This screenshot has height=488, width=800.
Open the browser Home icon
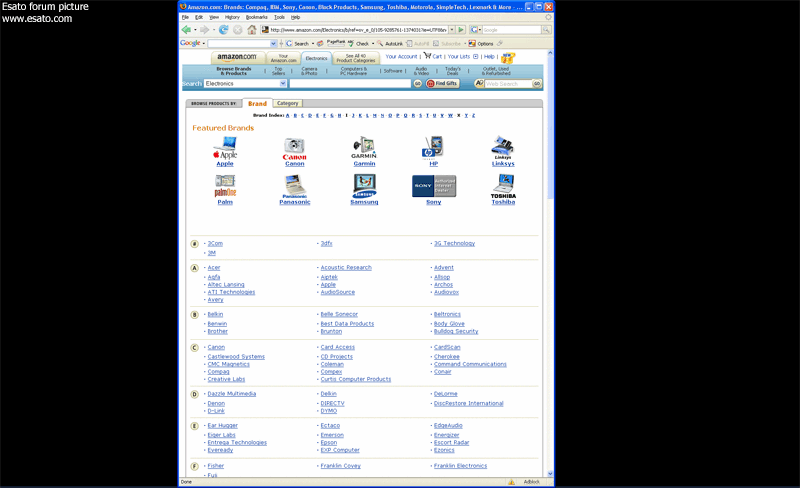(x=252, y=30)
